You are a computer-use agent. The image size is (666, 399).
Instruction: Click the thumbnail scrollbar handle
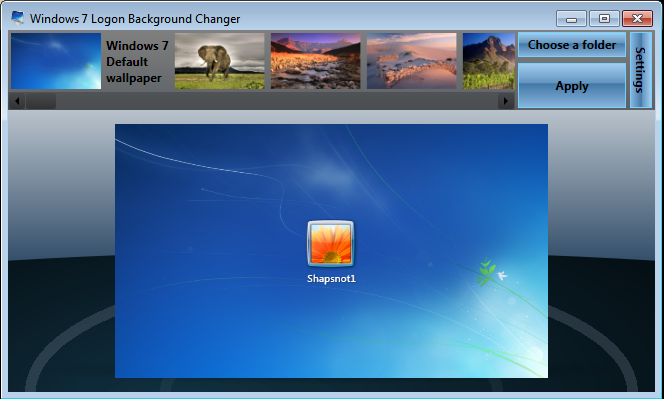pyautogui.click(x=41, y=101)
